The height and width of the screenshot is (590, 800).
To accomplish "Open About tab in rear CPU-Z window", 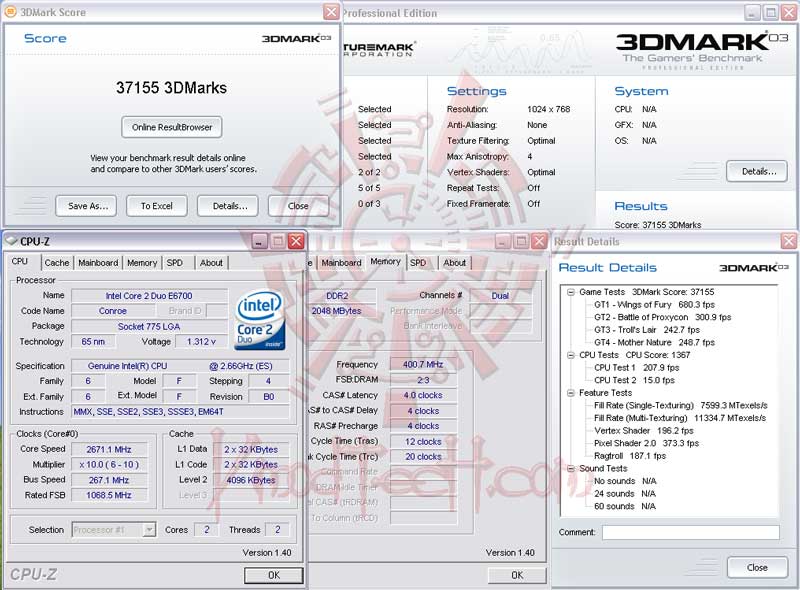I will point(455,262).
